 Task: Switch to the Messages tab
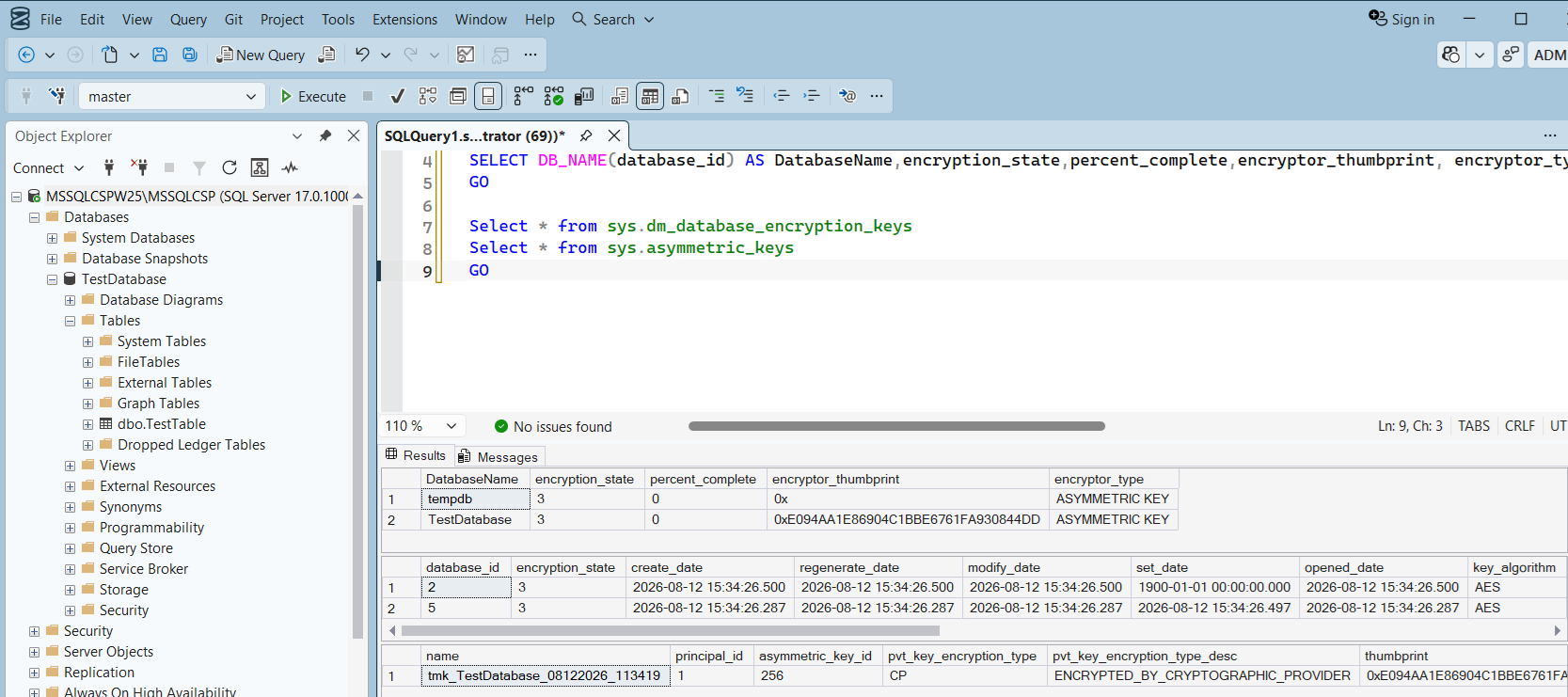(x=499, y=457)
